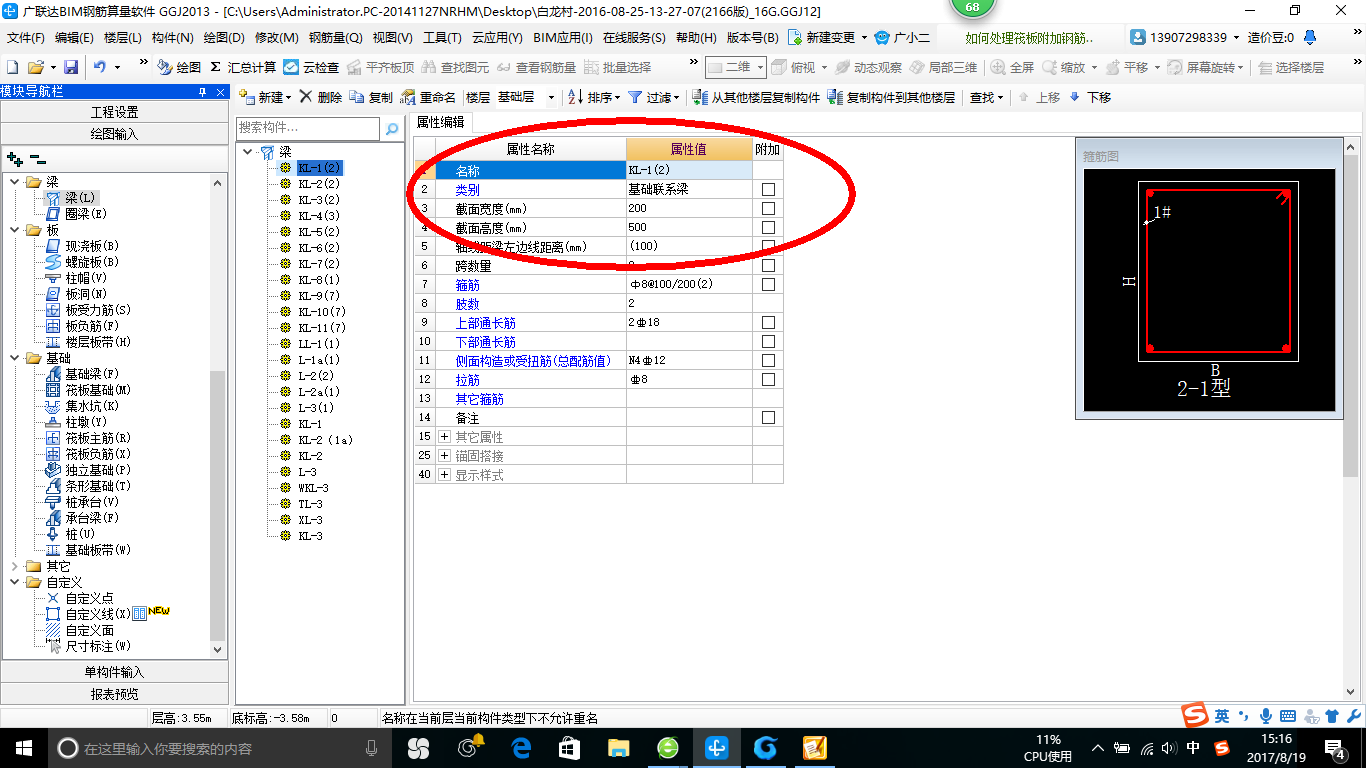Screen dimensions: 1366x768
Task: Click 上移 move up arrow
Action: [1039, 97]
